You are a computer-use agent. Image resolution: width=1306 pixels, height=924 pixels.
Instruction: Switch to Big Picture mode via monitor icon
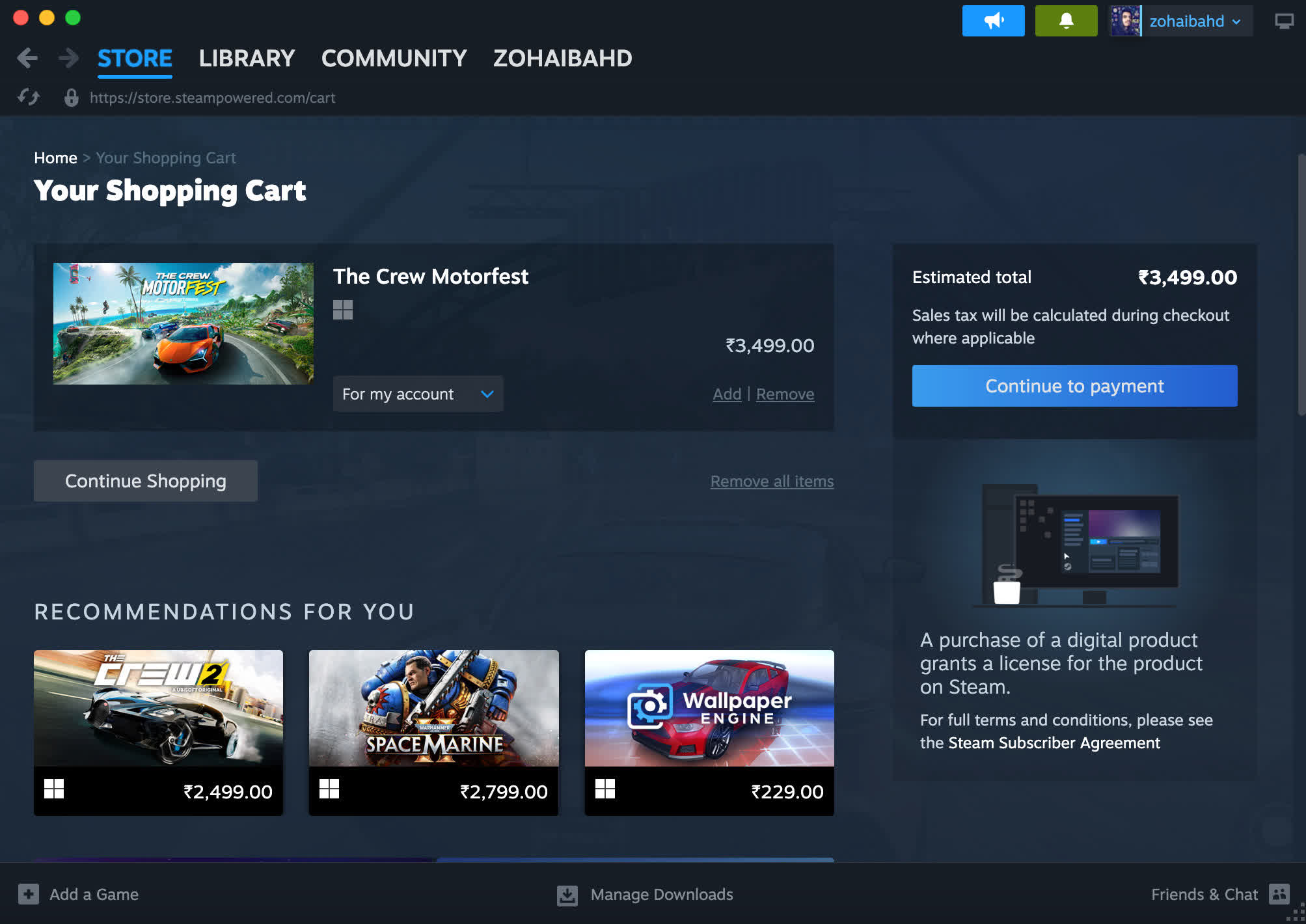[x=1283, y=21]
